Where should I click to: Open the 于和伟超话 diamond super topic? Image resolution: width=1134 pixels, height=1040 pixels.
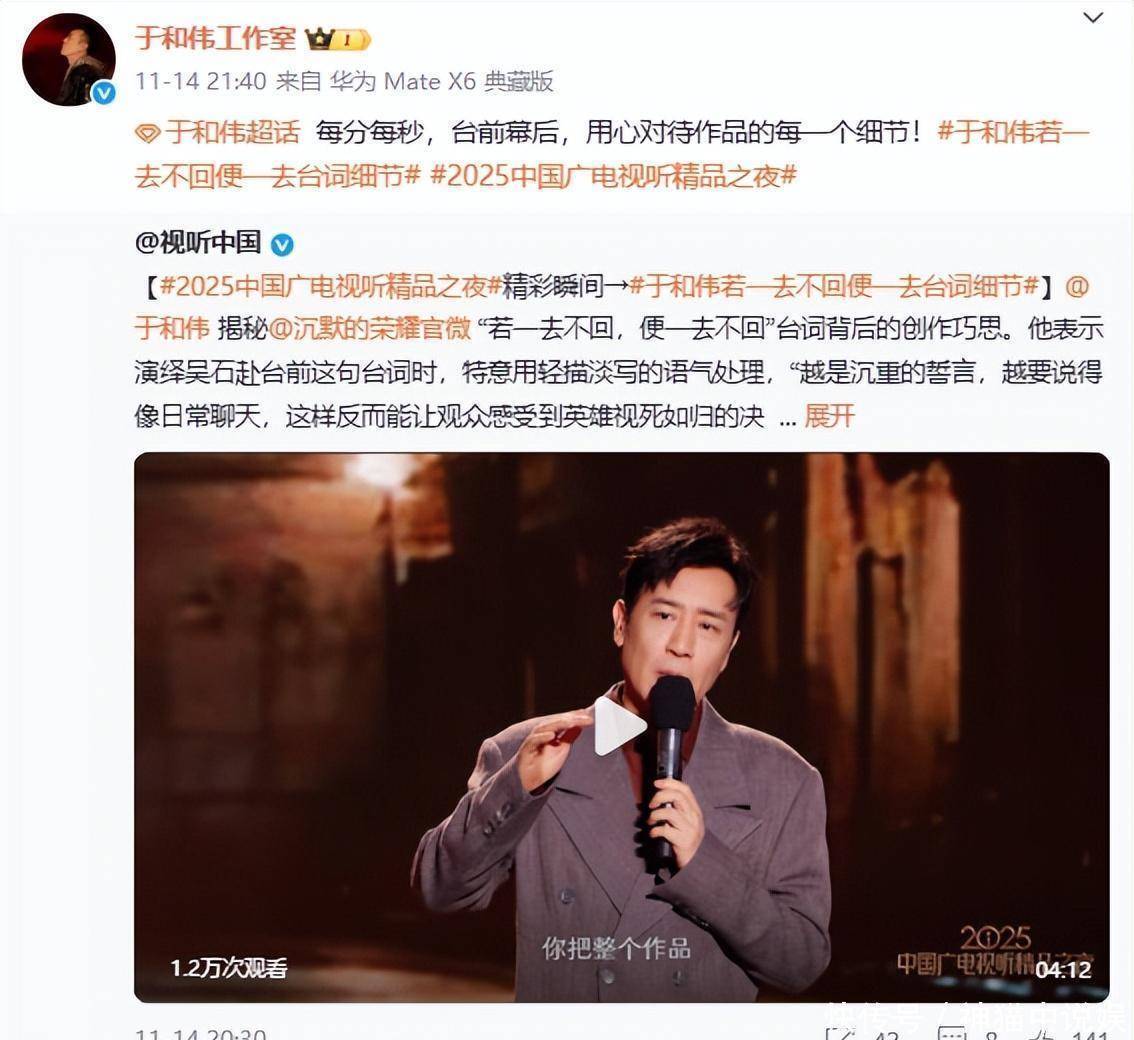pos(218,133)
